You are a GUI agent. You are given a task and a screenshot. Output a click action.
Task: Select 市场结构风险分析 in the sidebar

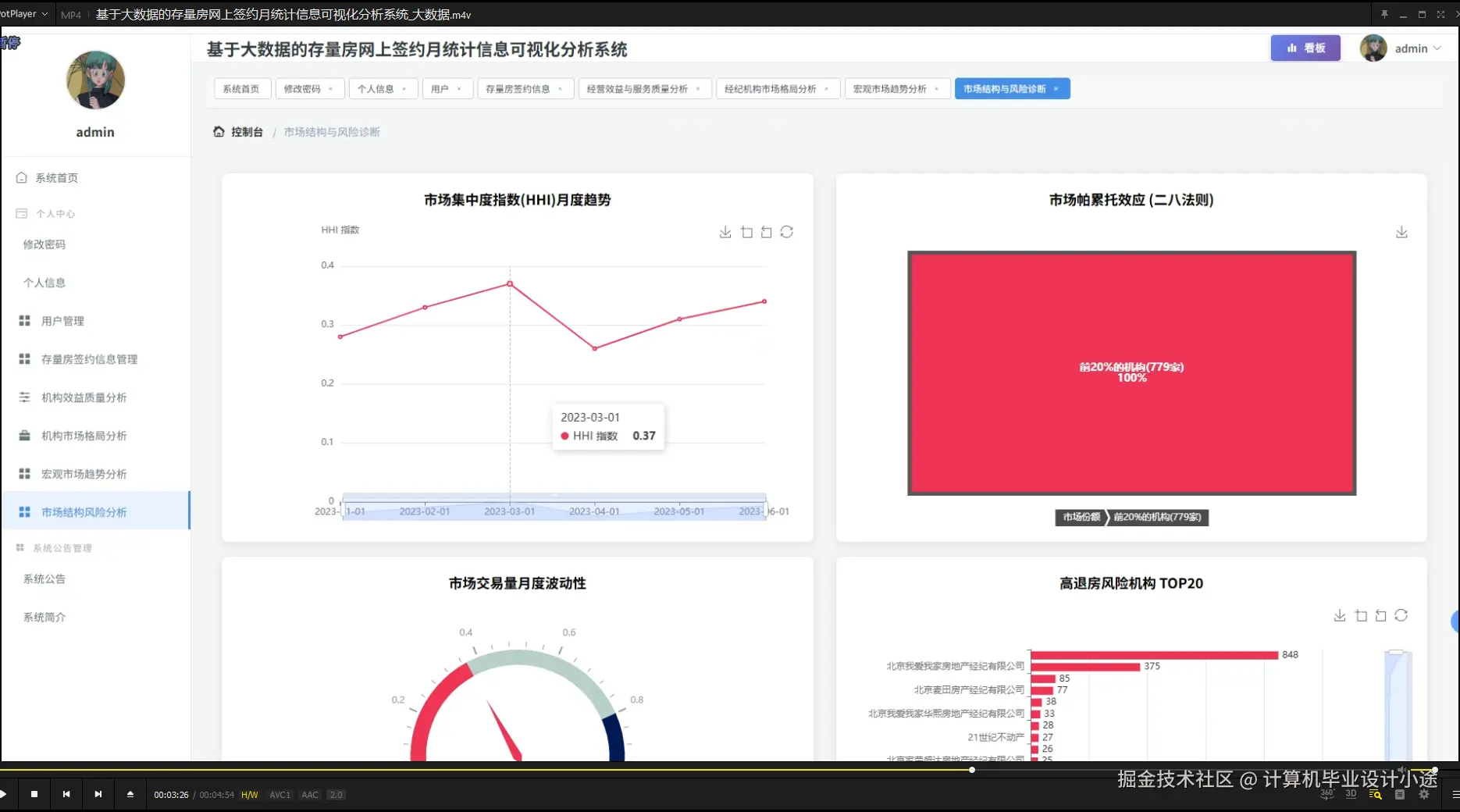95,512
